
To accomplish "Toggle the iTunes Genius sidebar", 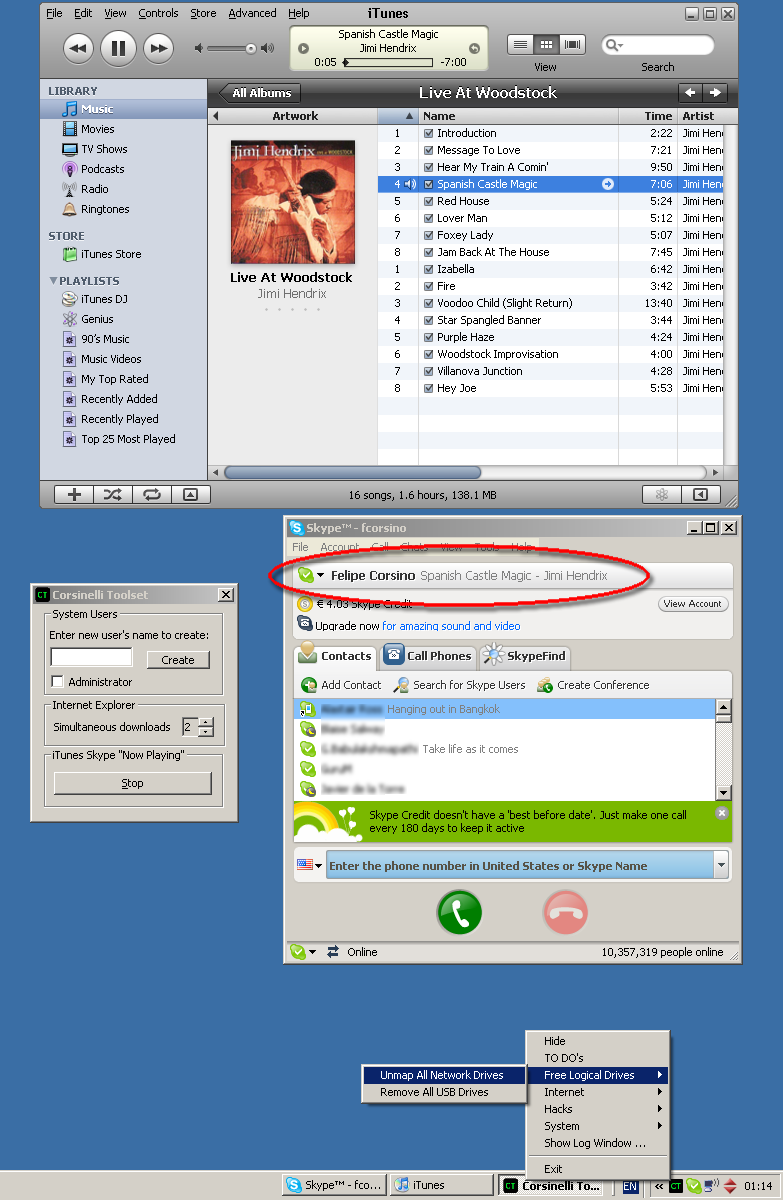I will 701,494.
